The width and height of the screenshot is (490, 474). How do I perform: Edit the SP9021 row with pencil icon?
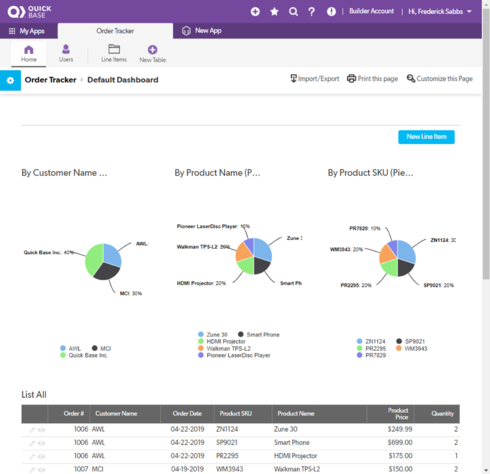coord(32,443)
